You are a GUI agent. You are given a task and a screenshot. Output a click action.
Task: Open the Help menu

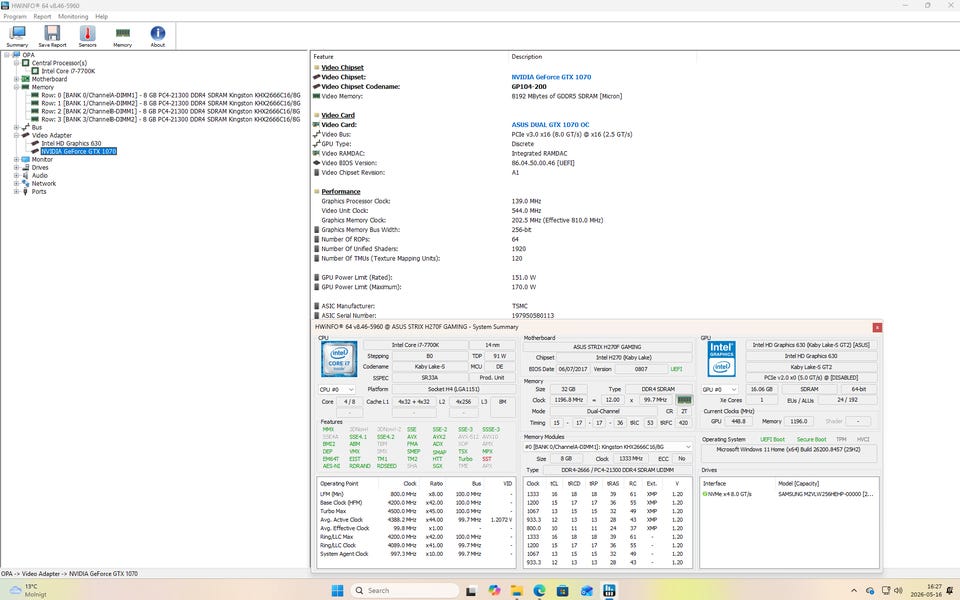click(x=102, y=17)
